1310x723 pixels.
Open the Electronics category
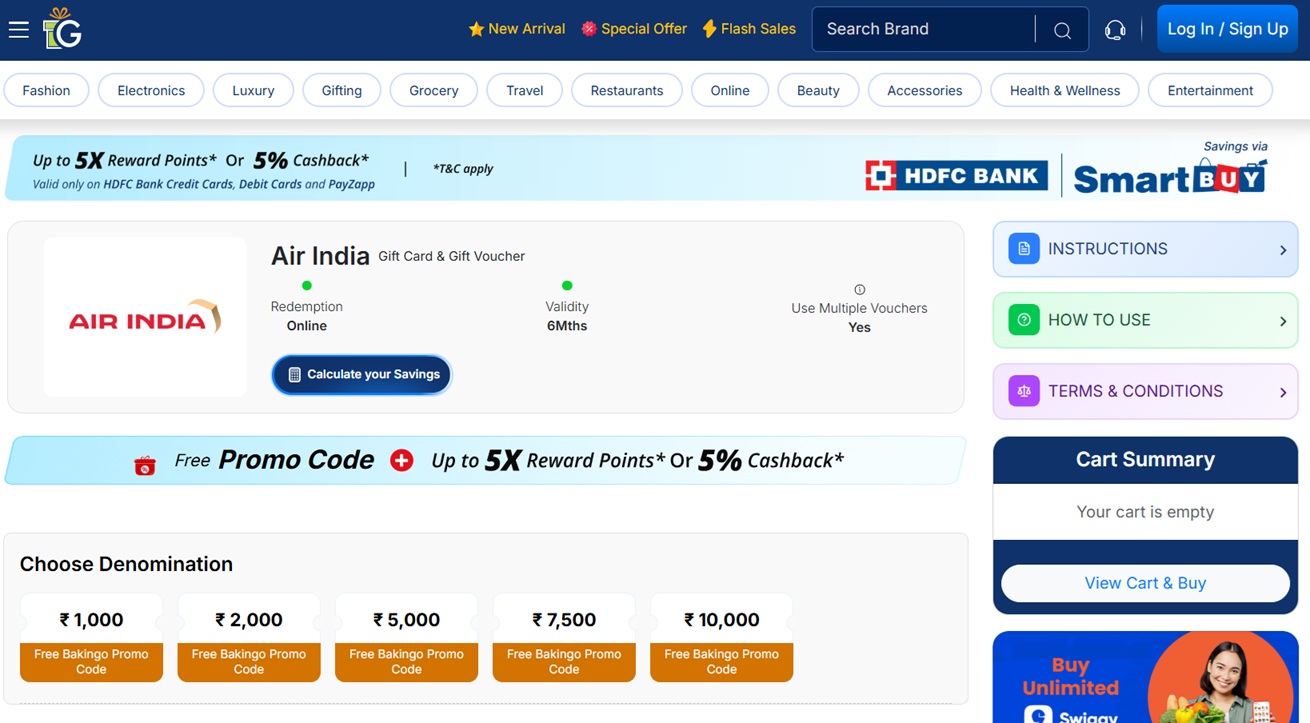coord(151,90)
